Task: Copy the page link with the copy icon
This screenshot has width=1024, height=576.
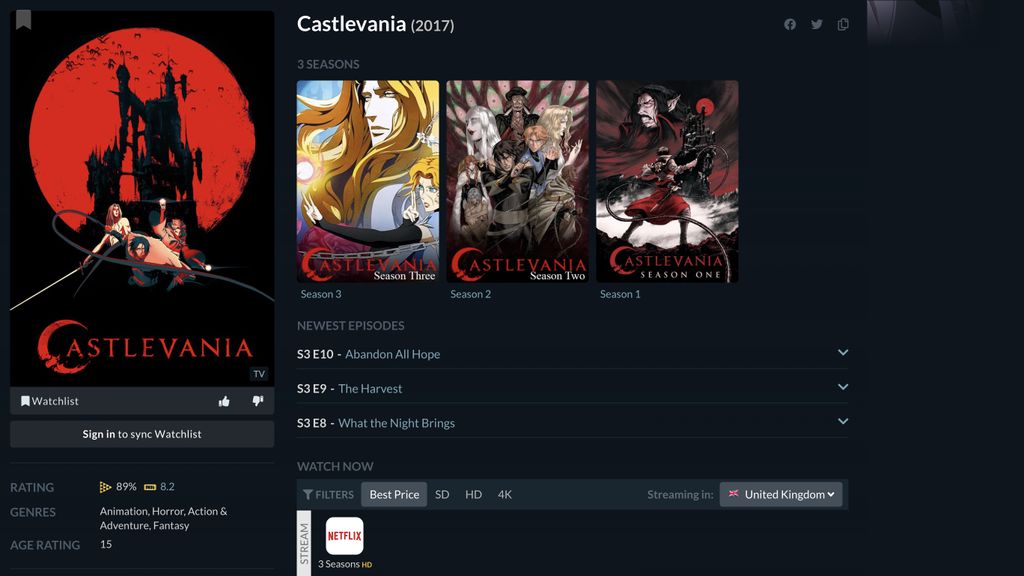Action: point(843,24)
